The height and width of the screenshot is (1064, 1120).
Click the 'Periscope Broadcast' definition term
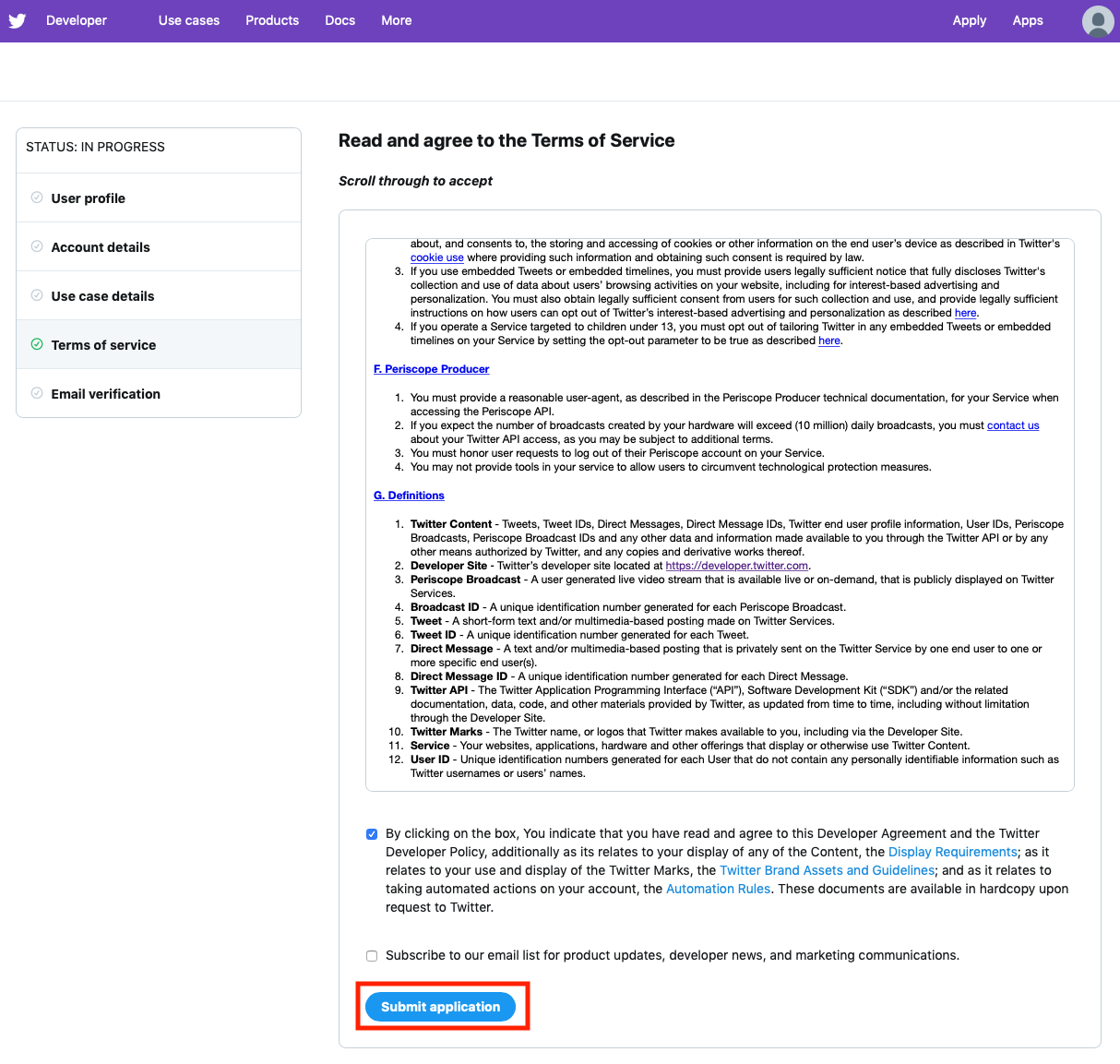pyautogui.click(x=466, y=580)
